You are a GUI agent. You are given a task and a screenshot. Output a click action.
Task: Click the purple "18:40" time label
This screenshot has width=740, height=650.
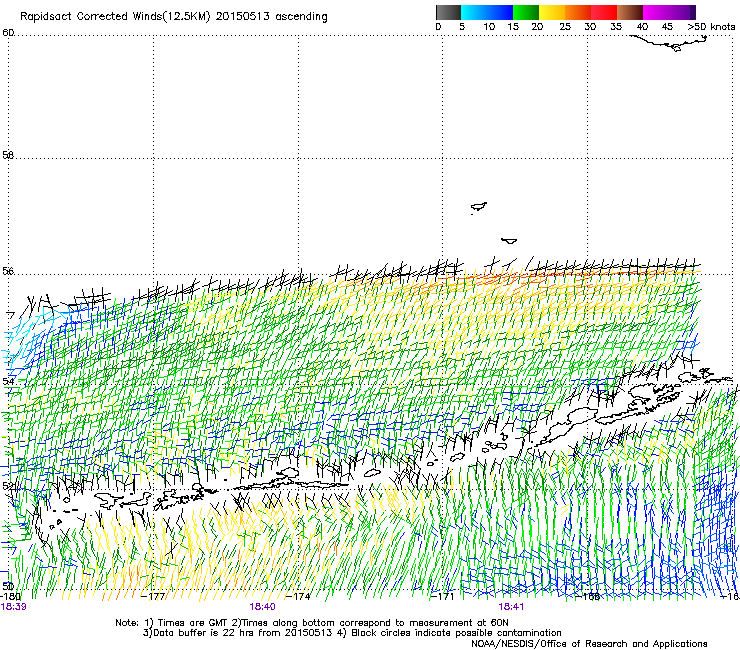click(x=262, y=607)
